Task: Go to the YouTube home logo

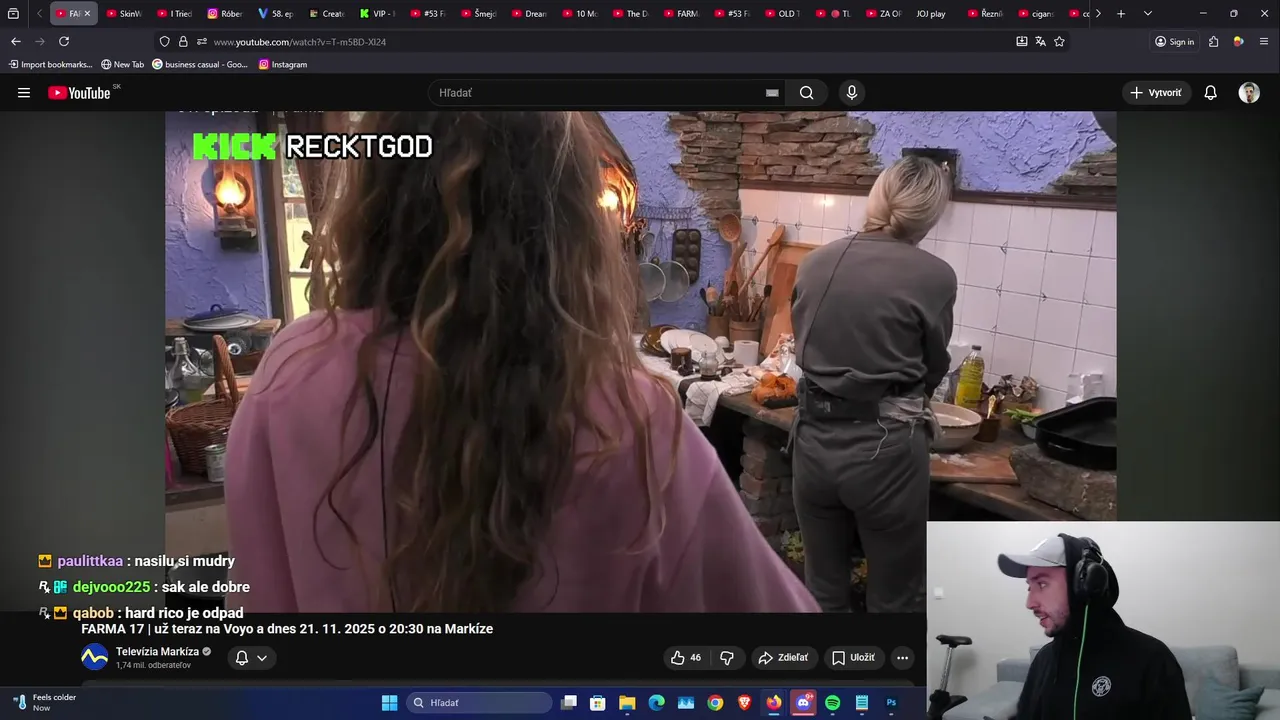Action: click(x=80, y=93)
